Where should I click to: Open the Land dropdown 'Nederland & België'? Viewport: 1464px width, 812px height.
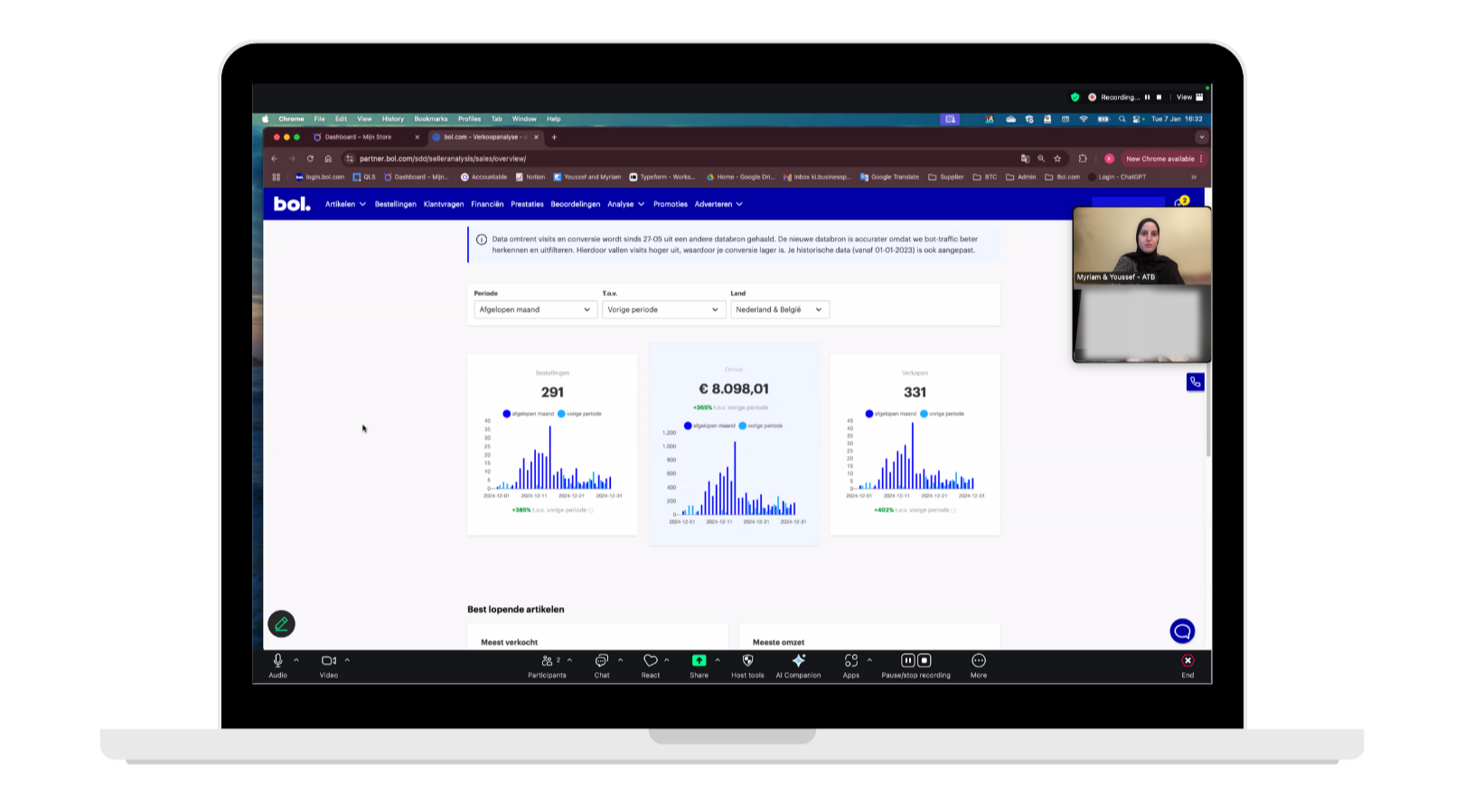tap(780, 310)
